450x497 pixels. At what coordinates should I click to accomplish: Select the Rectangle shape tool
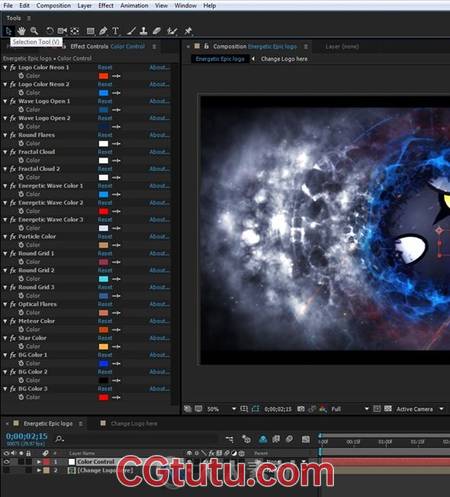[x=90, y=31]
